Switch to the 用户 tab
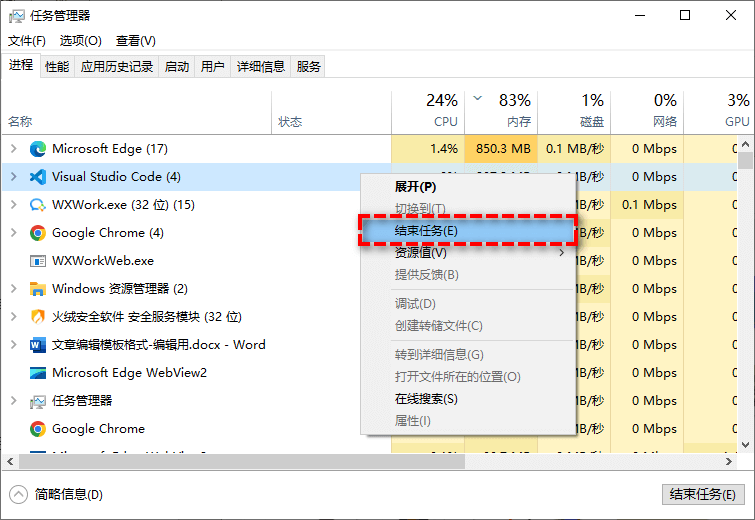Screen dimensions: 755x520 coord(212,66)
